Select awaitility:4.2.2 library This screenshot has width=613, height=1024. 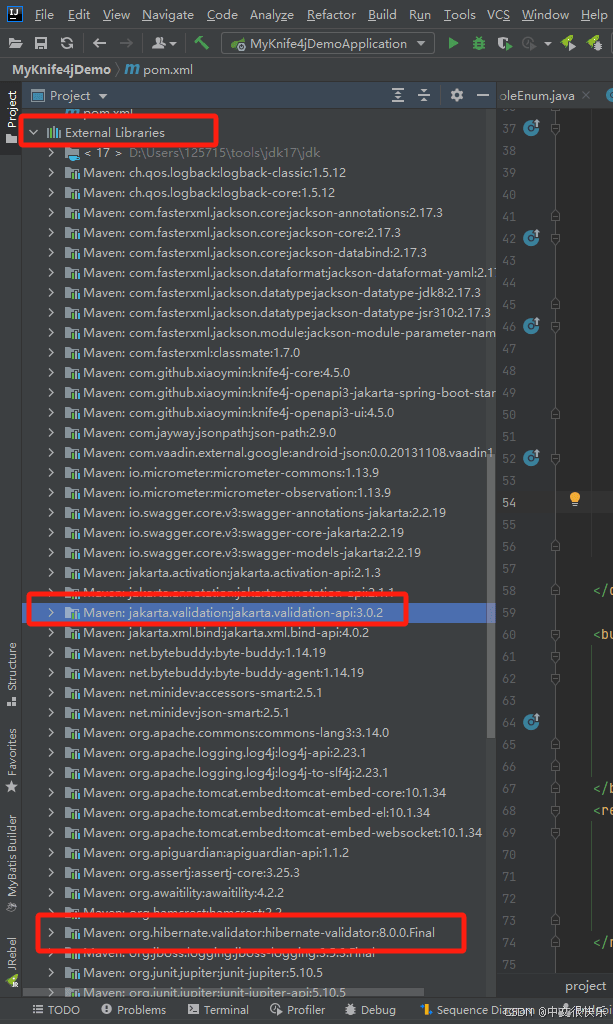[183, 893]
